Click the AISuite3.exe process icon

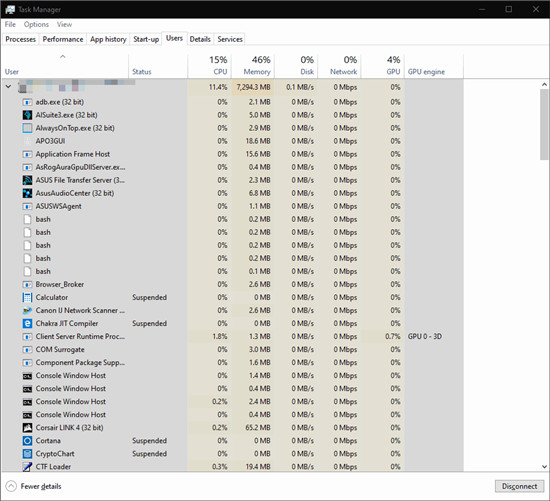tap(27, 115)
